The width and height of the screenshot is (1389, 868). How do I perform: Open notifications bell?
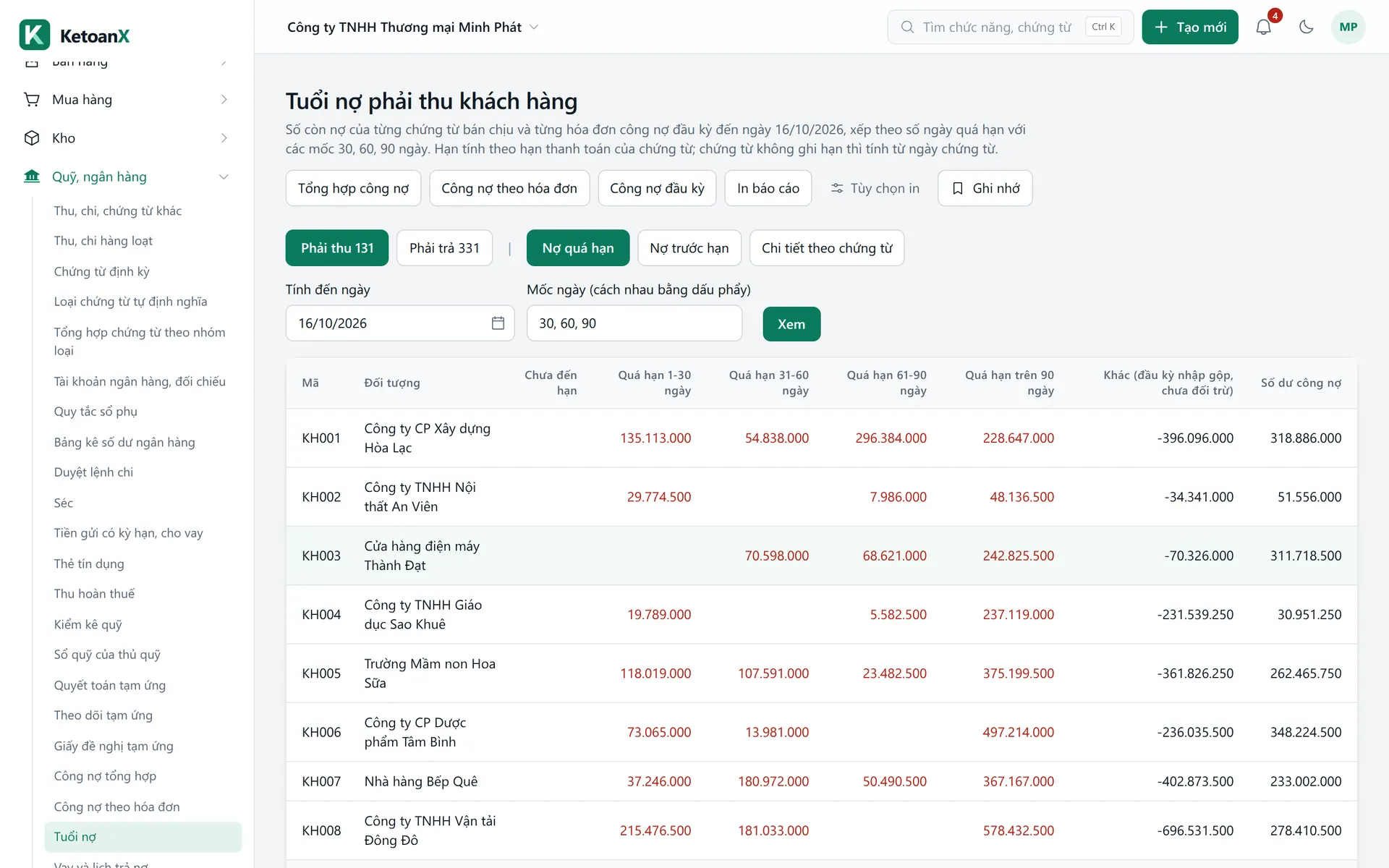coord(1263,27)
